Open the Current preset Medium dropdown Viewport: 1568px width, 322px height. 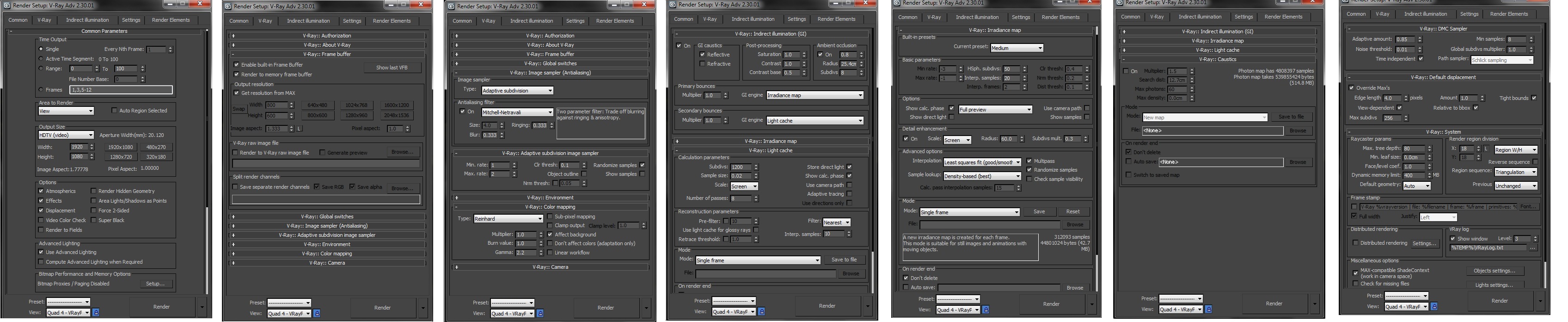[1017, 48]
